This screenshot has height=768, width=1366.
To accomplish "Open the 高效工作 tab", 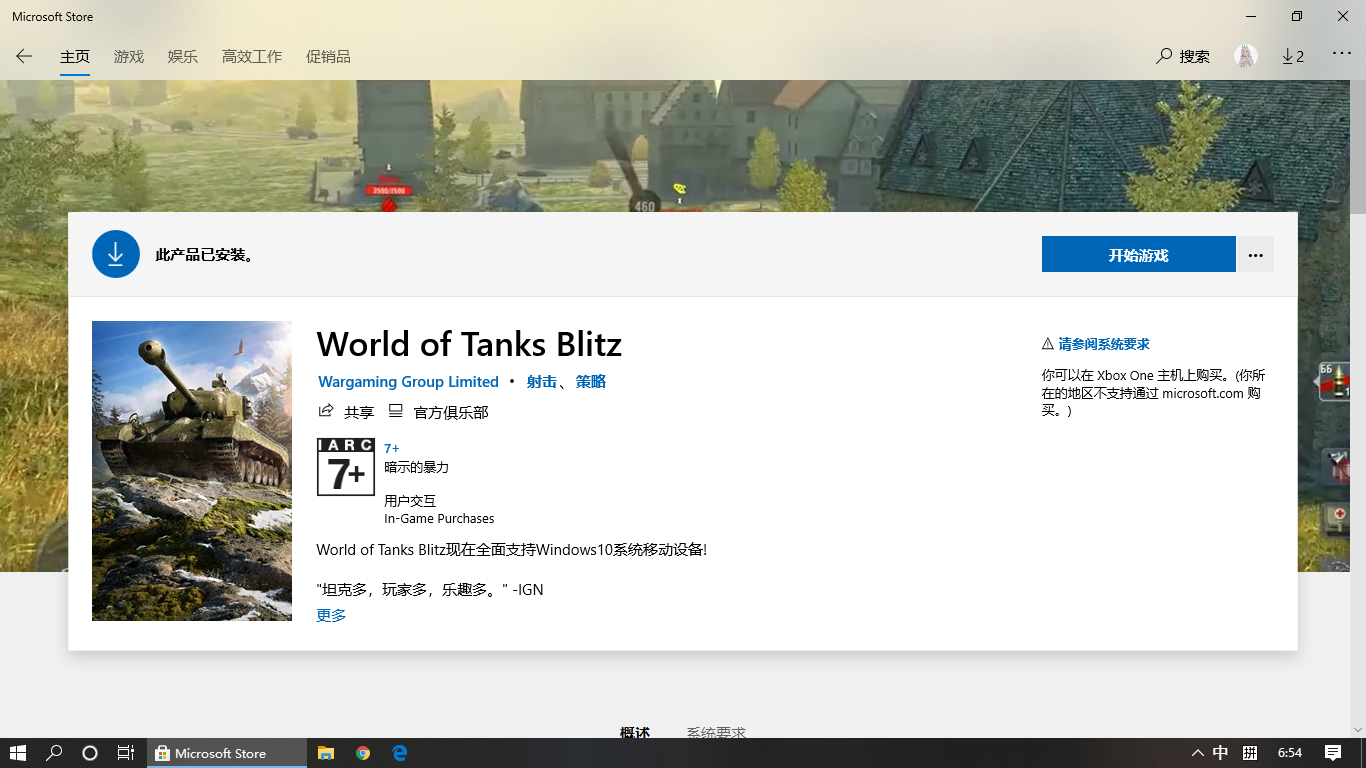I will click(252, 56).
